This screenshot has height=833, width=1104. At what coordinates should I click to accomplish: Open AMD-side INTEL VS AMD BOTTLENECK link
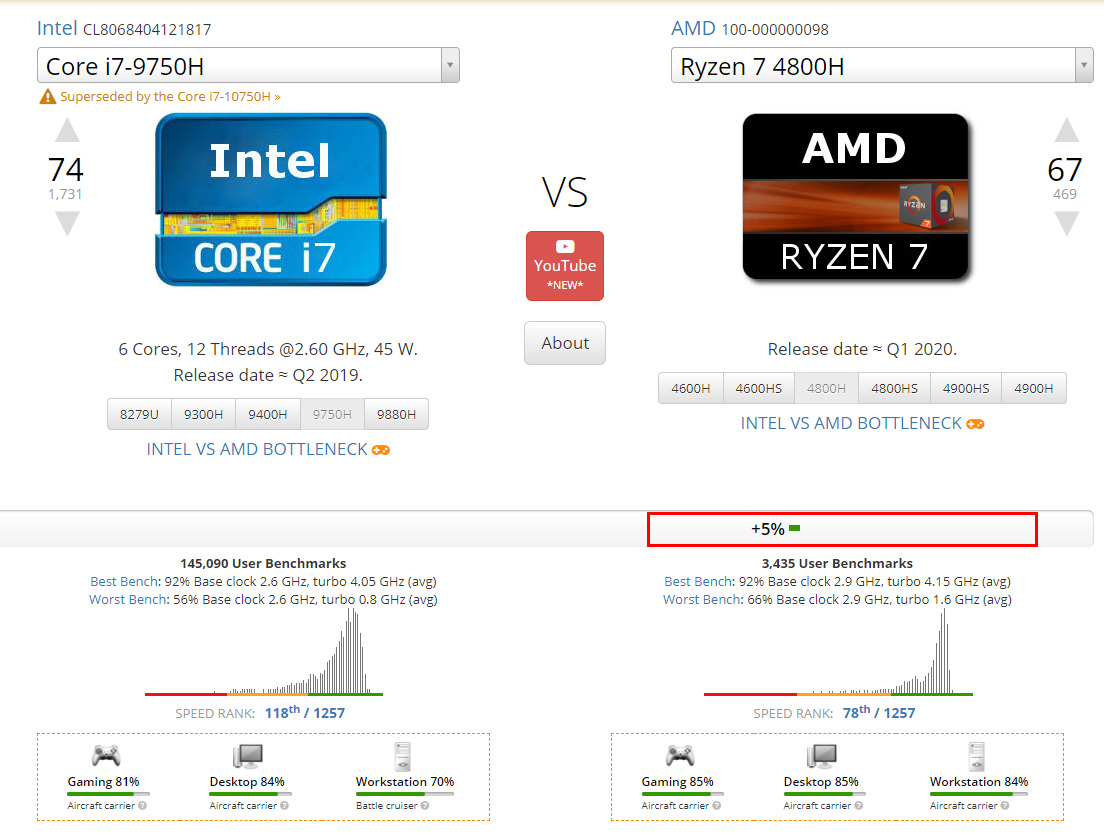(851, 423)
